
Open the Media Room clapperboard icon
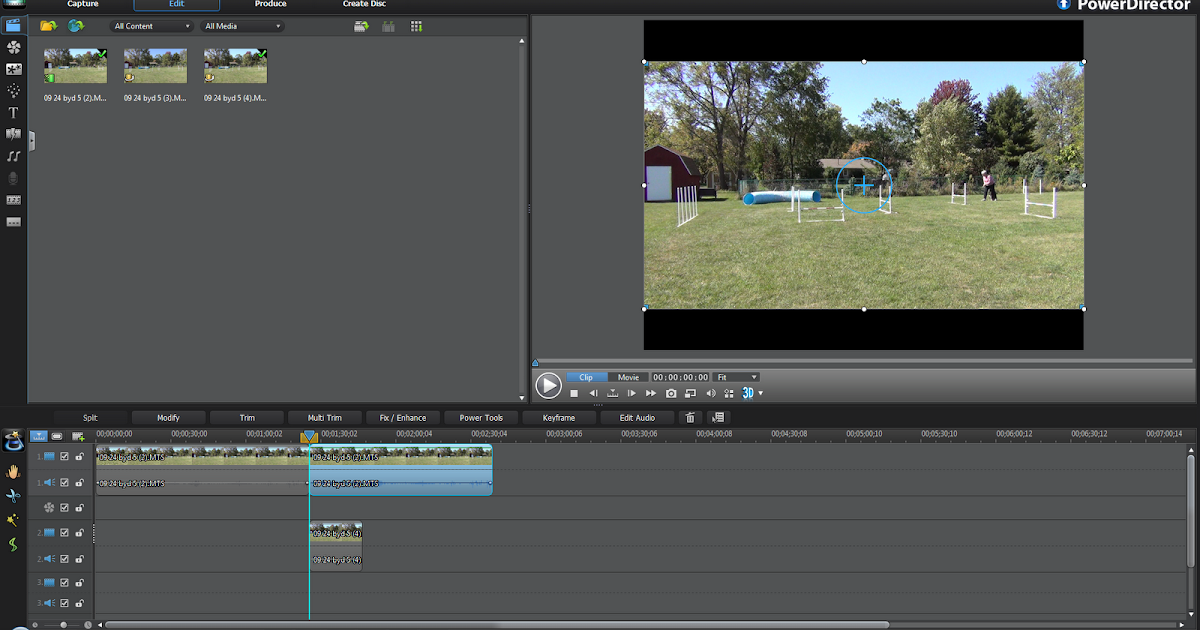point(13,25)
